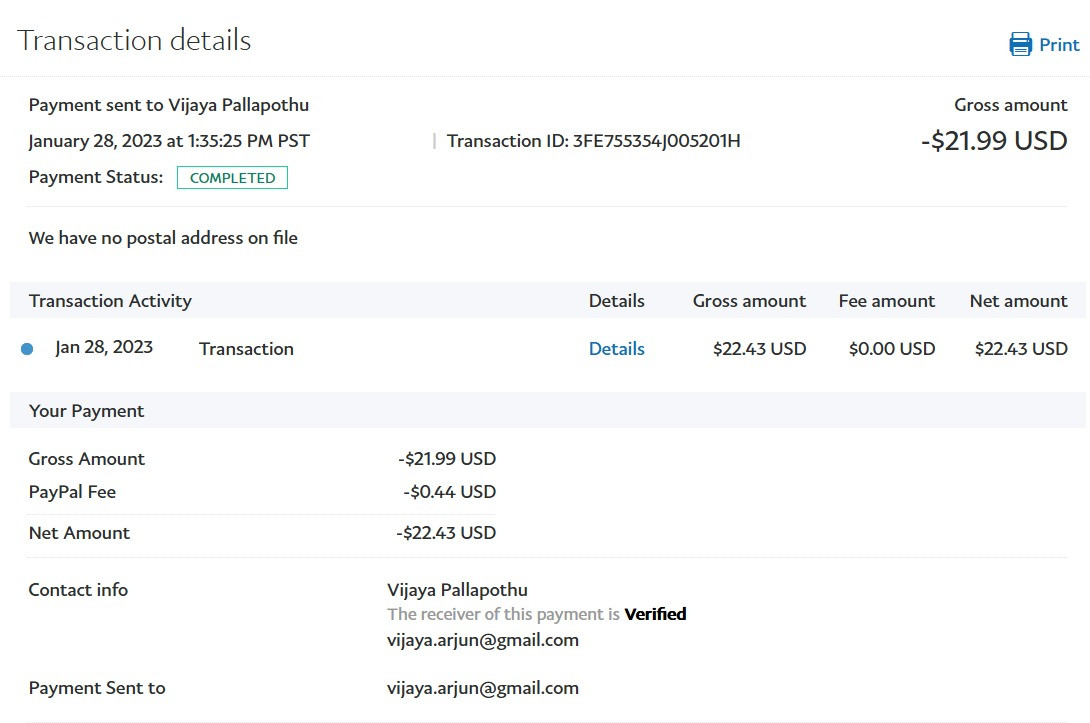Image resolution: width=1090 pixels, height=723 pixels.
Task: Click the Transaction label in activity row
Action: [x=246, y=349]
